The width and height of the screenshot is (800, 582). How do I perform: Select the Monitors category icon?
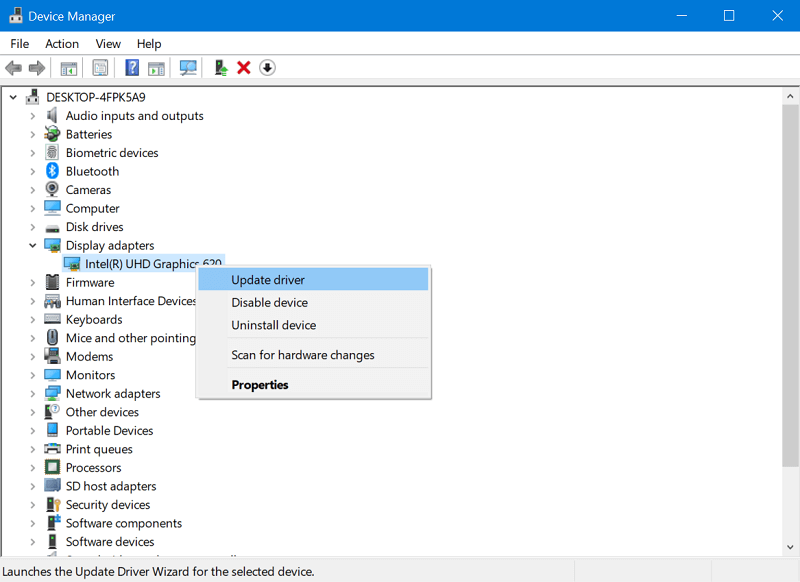pos(52,375)
